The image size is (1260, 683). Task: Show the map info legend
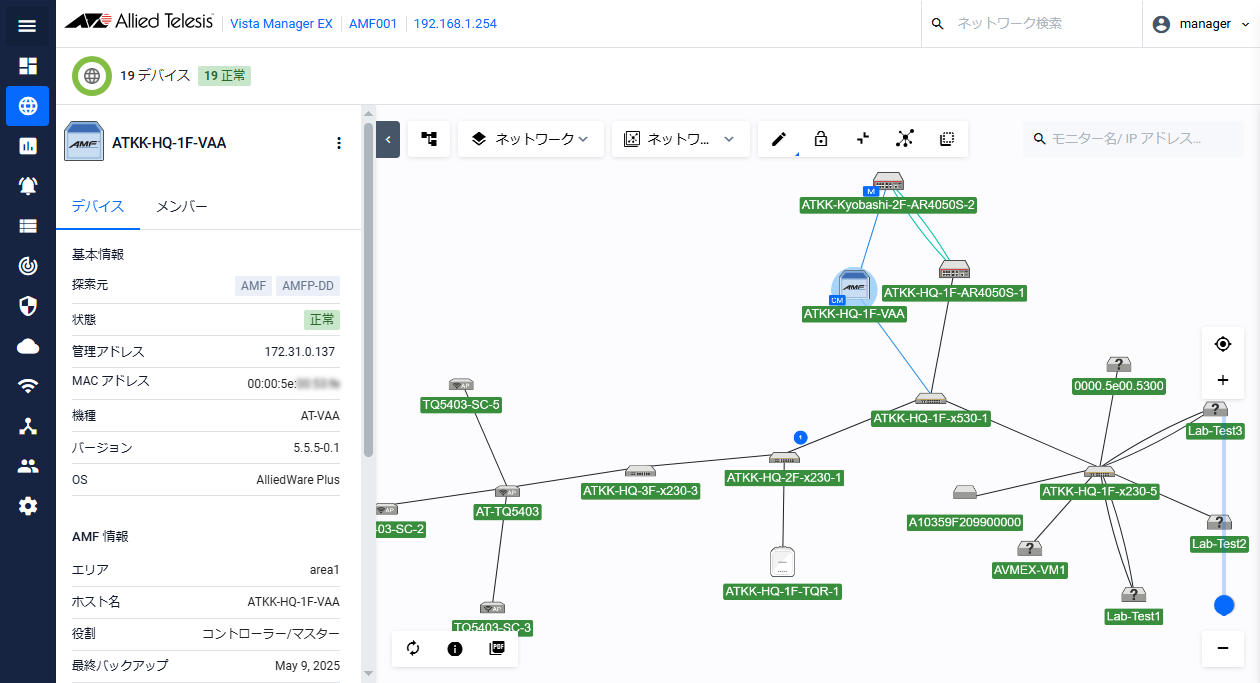pyautogui.click(x=455, y=648)
